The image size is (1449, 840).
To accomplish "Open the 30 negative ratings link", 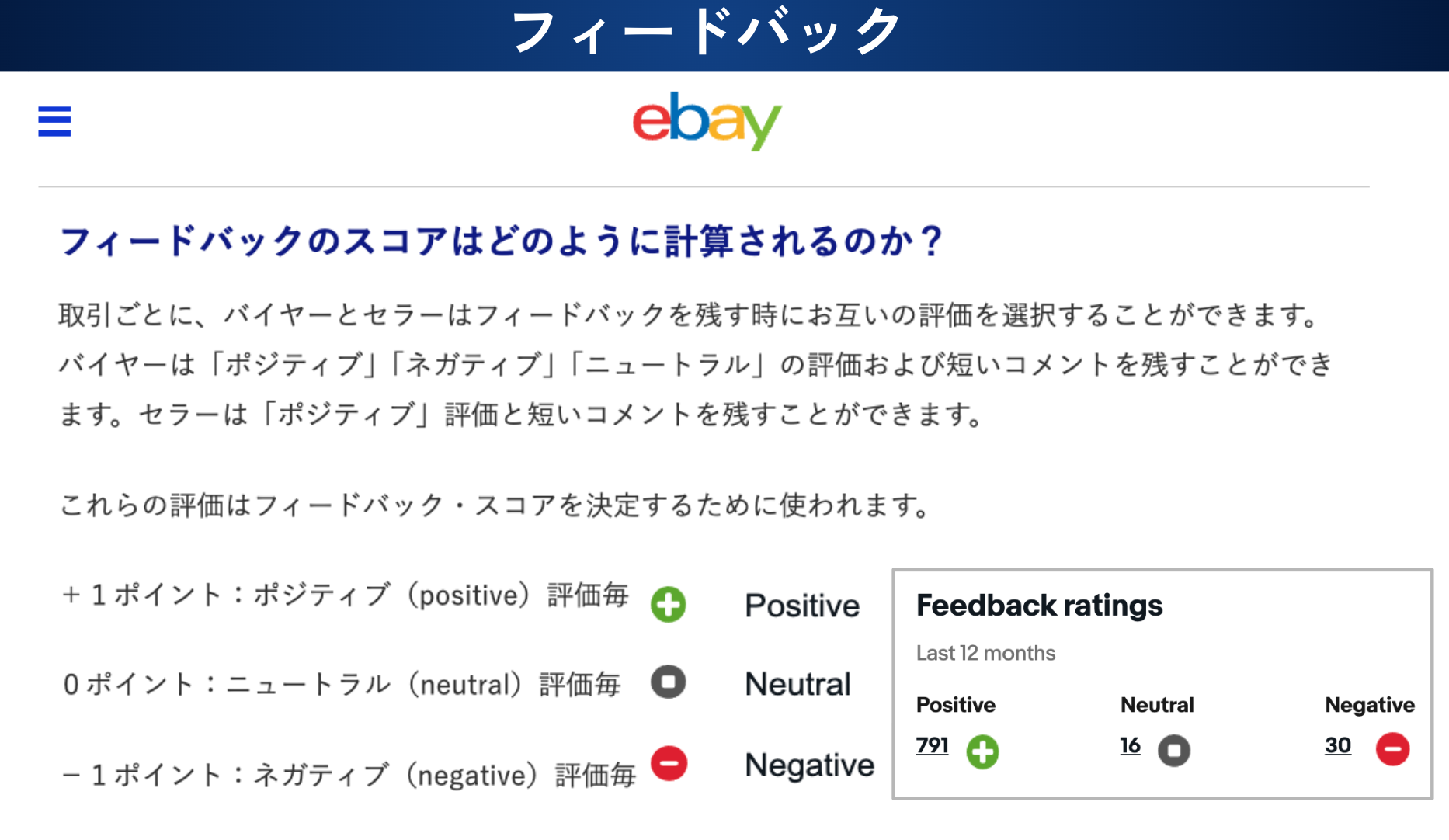I will click(1337, 745).
